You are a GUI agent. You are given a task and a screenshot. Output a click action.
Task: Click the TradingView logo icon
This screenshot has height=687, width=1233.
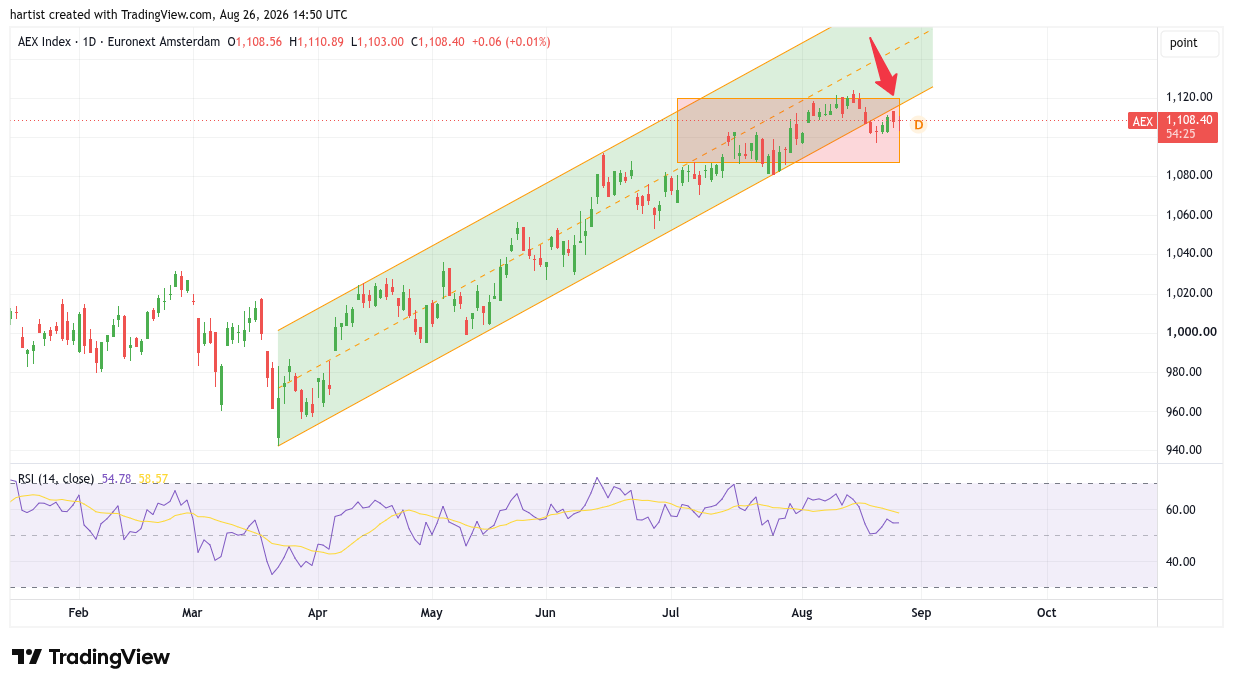(x=27, y=657)
